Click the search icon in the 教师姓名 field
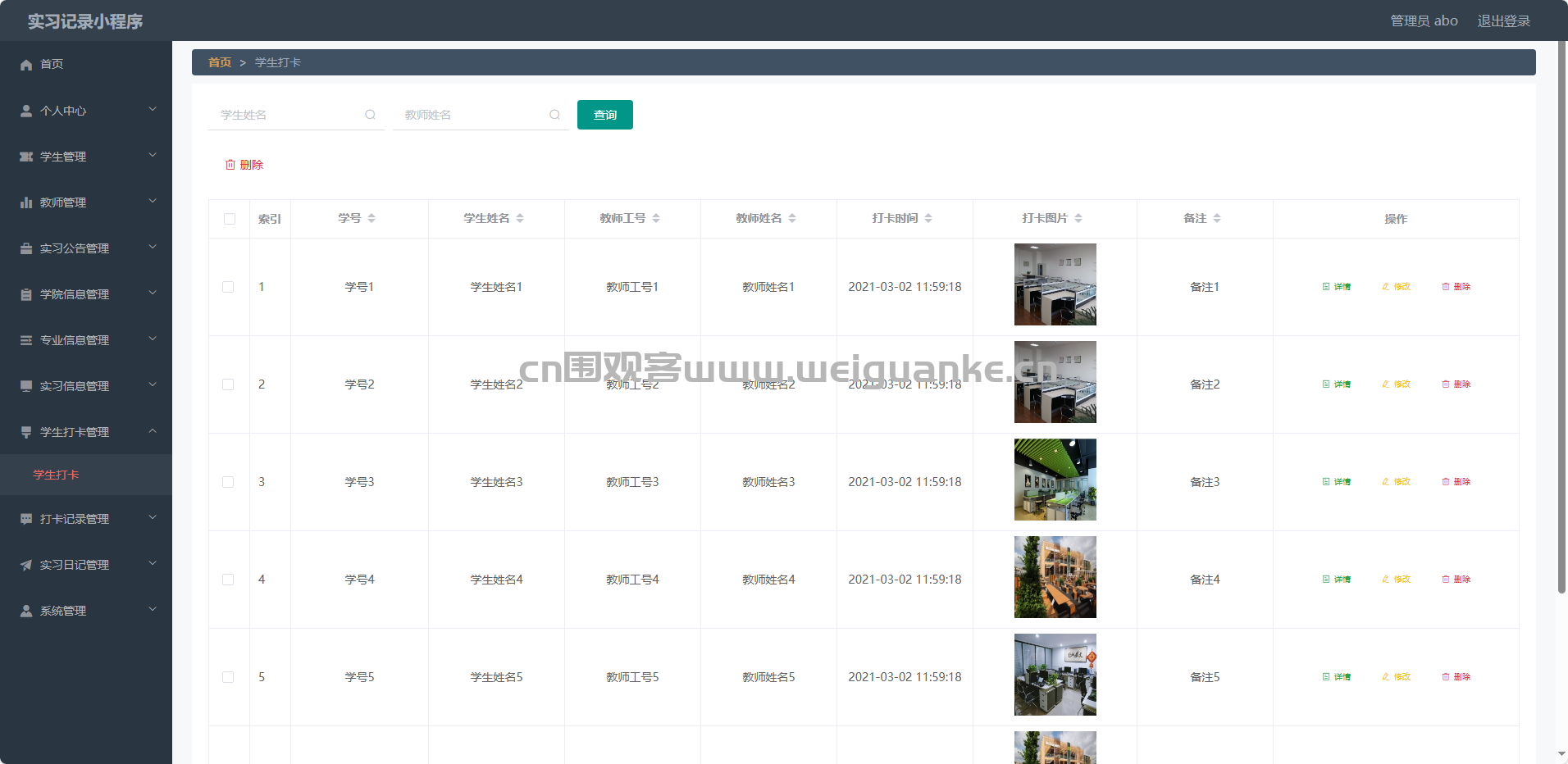The width and height of the screenshot is (1568, 764). point(555,115)
